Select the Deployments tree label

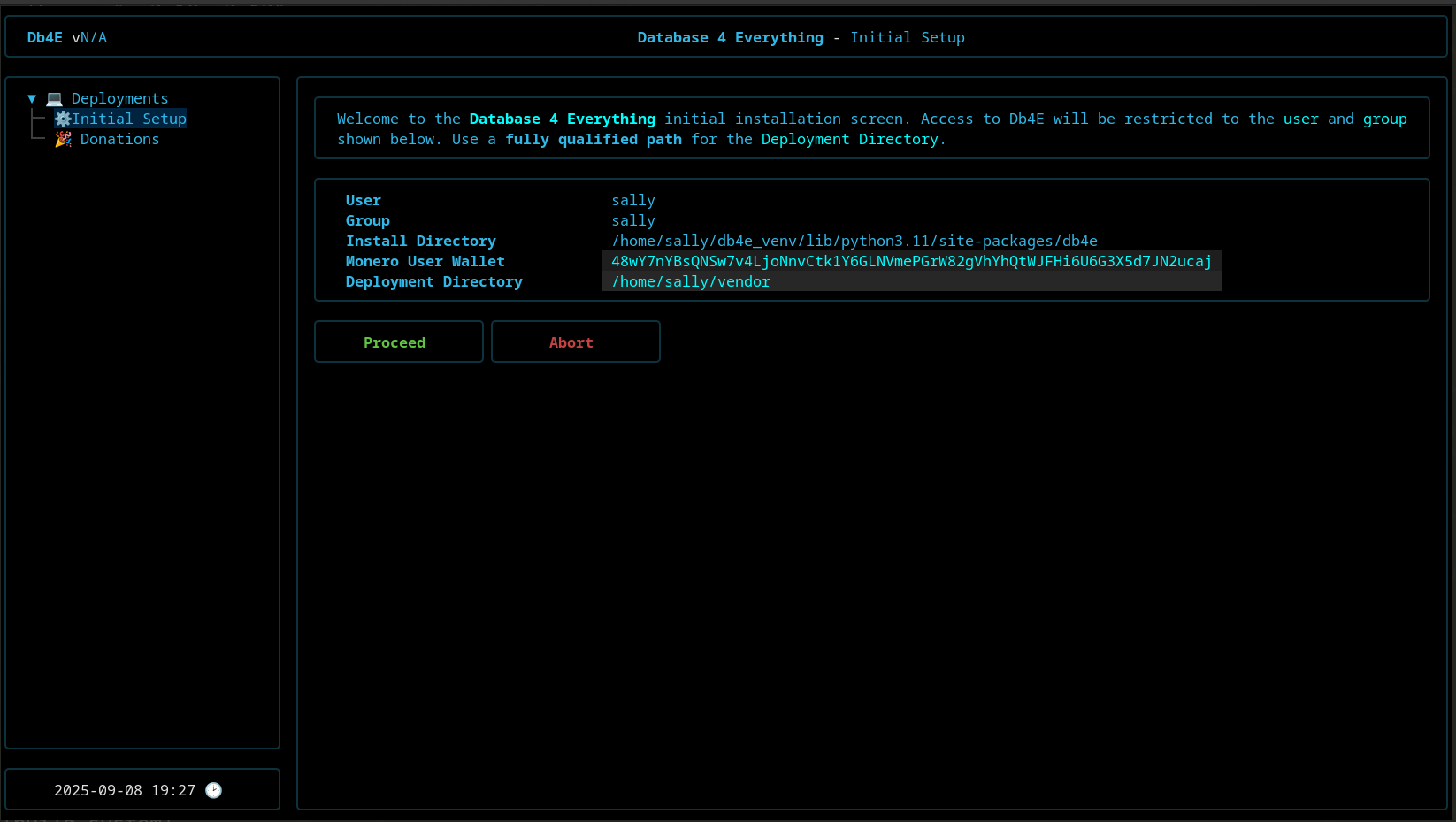tap(119, 99)
